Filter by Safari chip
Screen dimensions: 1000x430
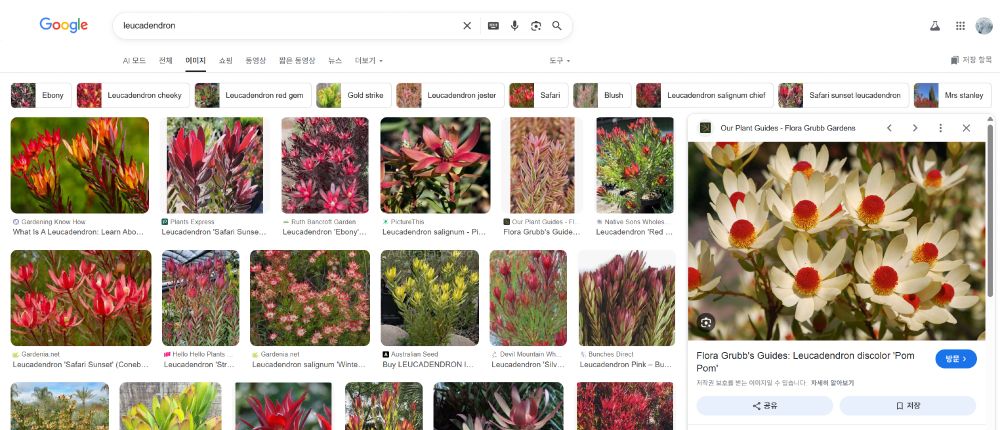click(x=538, y=95)
